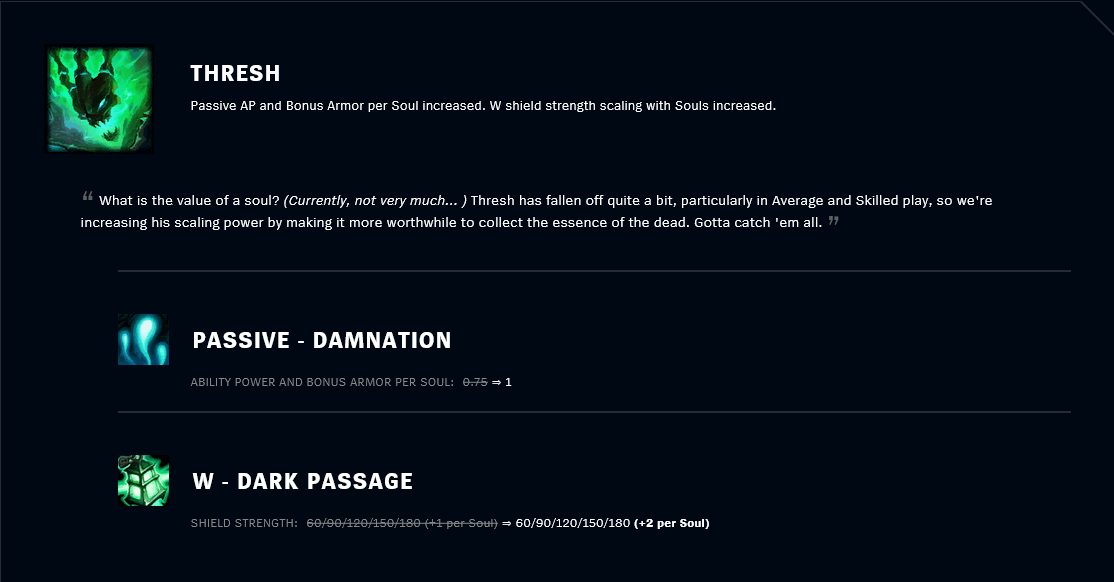Click the ABILITY POWER AND BONUS ARMOR PER SOUL label
This screenshot has width=1114, height=582.
point(322,382)
